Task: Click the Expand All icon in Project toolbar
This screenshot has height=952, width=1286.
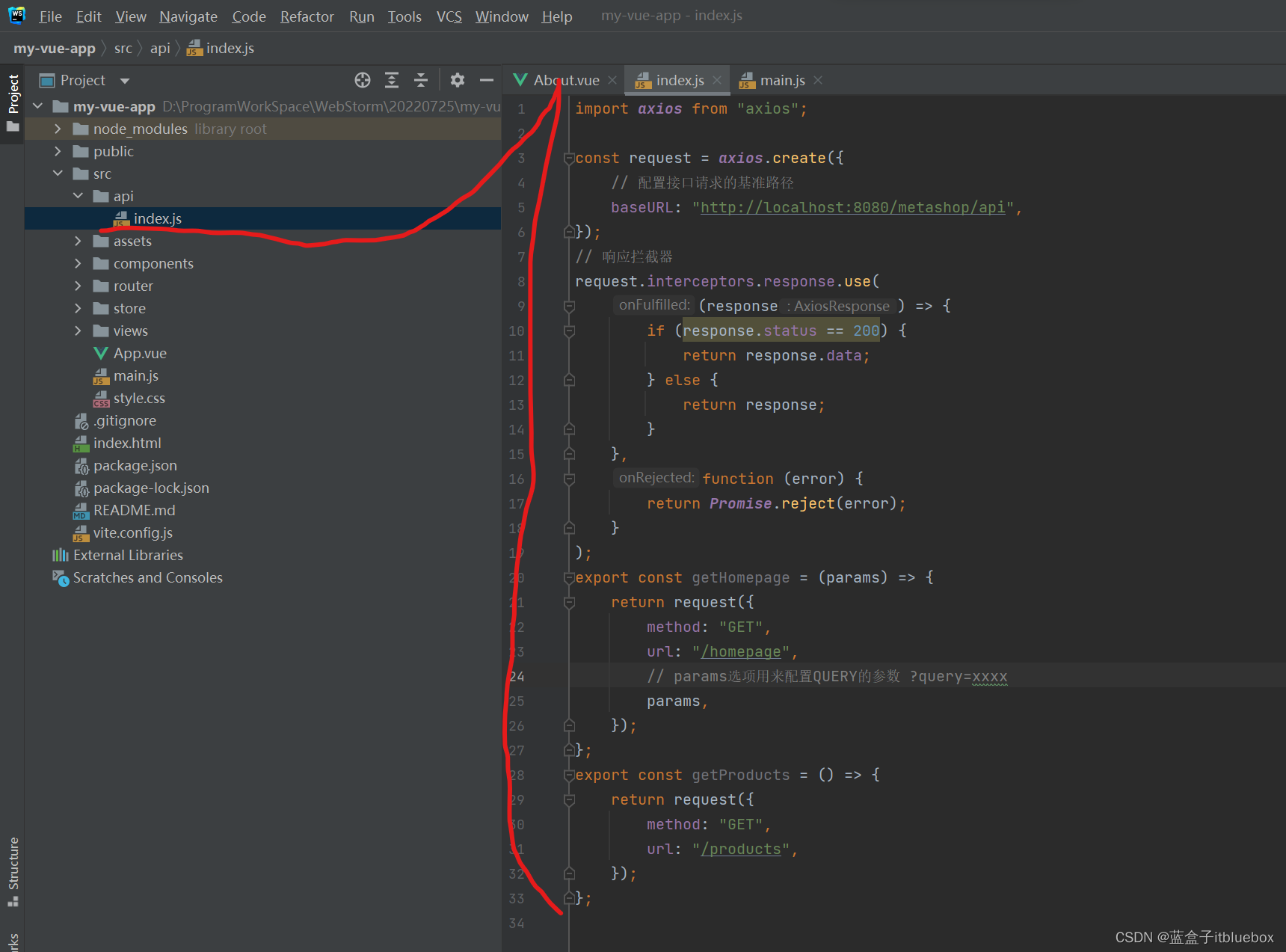Action: [x=392, y=80]
